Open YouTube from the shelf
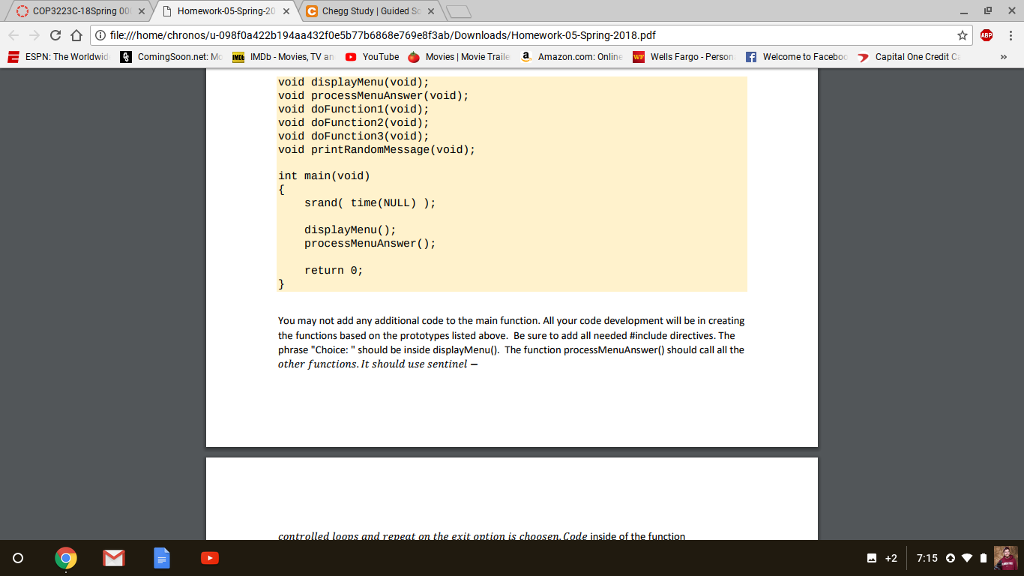Screen dimensions: 1024x576 (209, 558)
